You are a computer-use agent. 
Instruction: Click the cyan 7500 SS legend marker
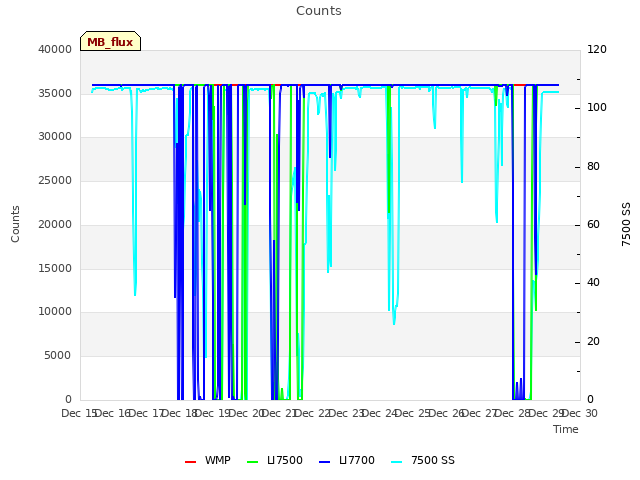click(x=397, y=462)
